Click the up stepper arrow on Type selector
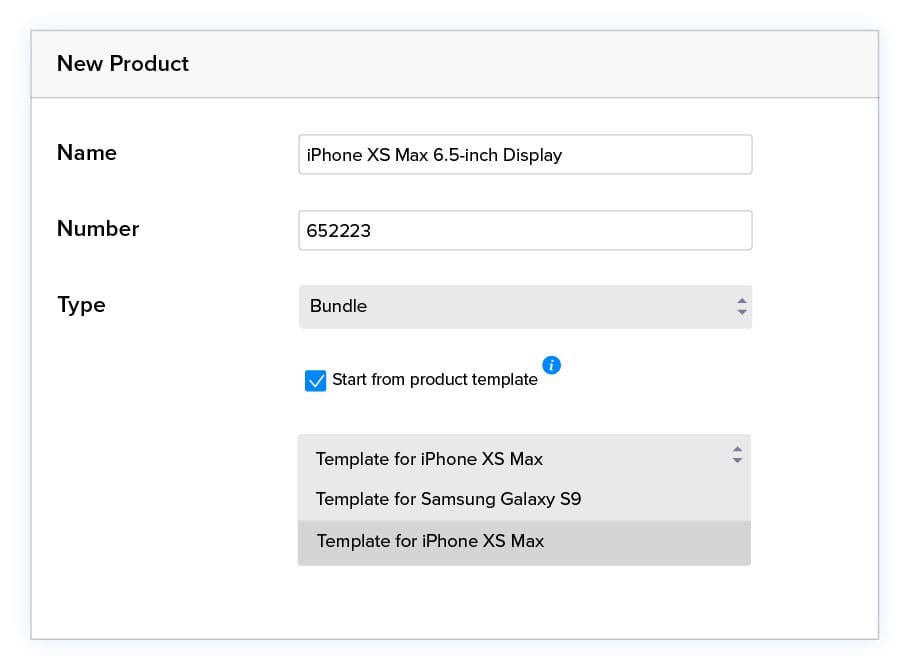909x669 pixels. [x=741, y=301]
